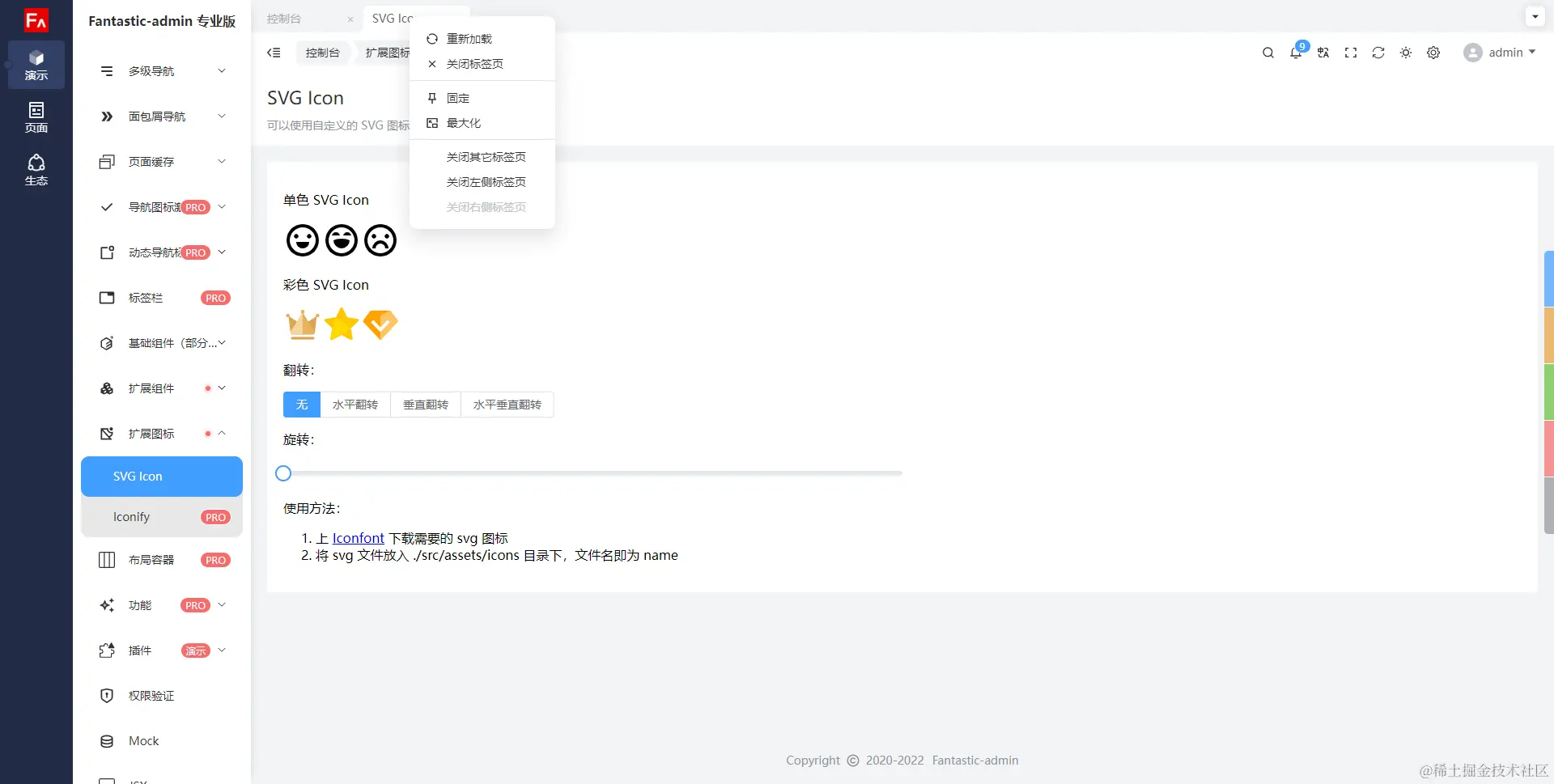Open the Iconfont hyperlink
This screenshot has width=1554, height=784.
359,538
